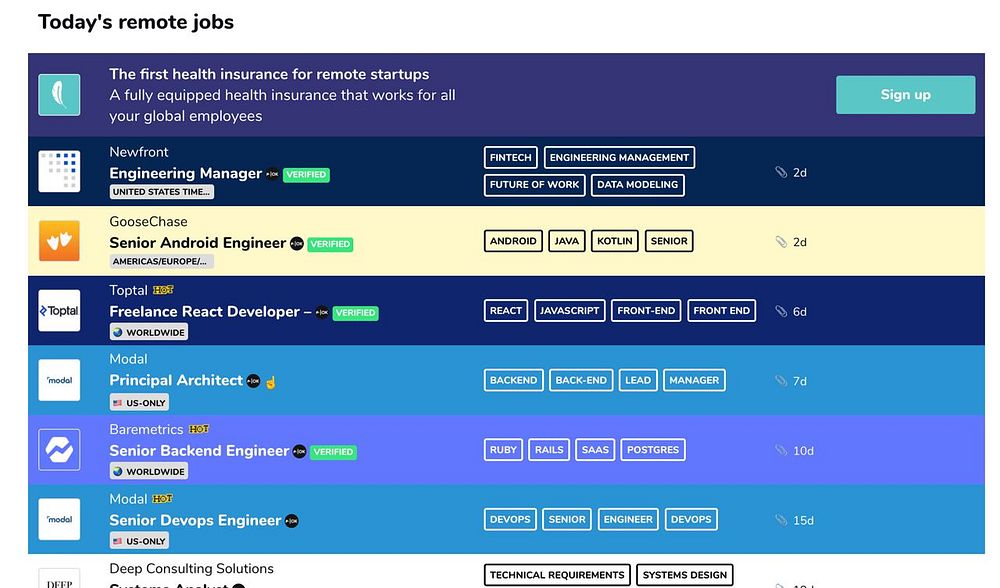This screenshot has height=588, width=1000.
Task: Filter by BACKEND tag
Action: pos(513,380)
